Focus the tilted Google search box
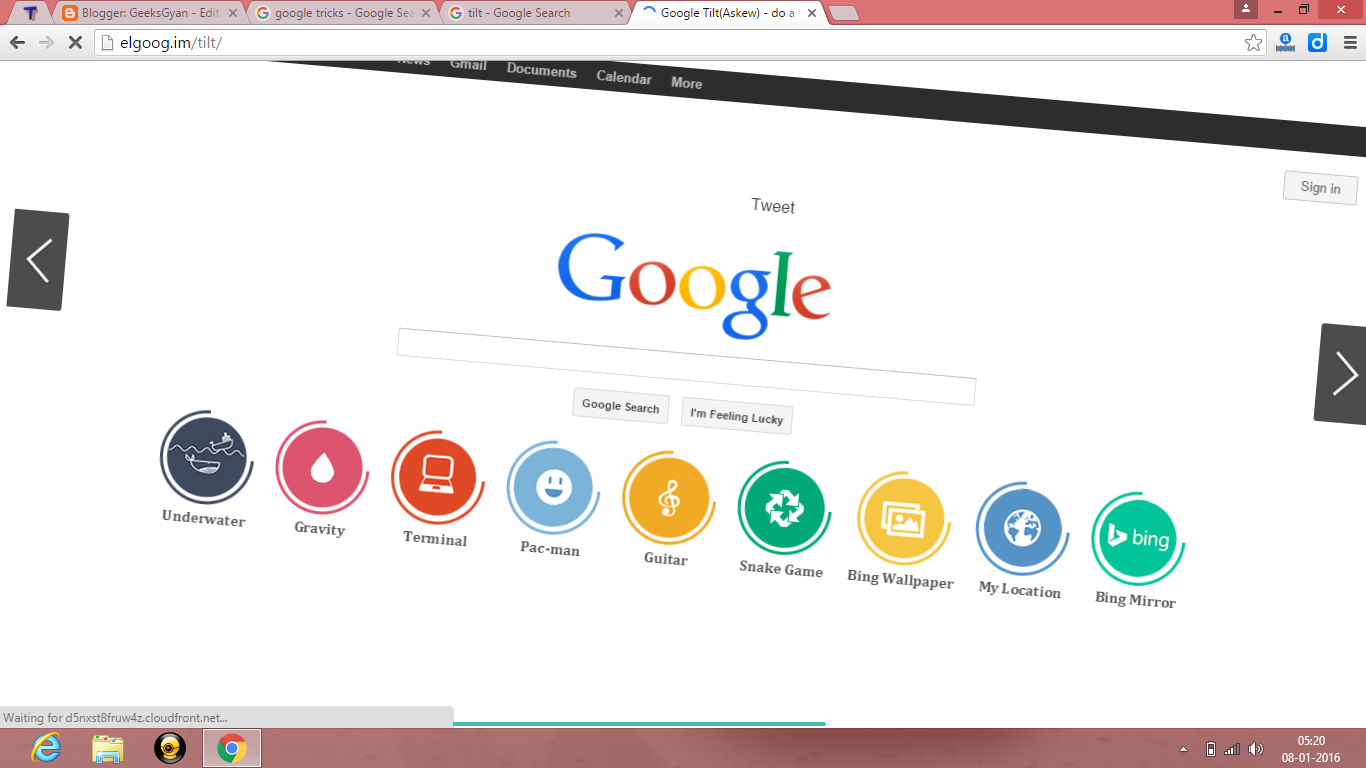The height and width of the screenshot is (768, 1366). pyautogui.click(x=686, y=366)
